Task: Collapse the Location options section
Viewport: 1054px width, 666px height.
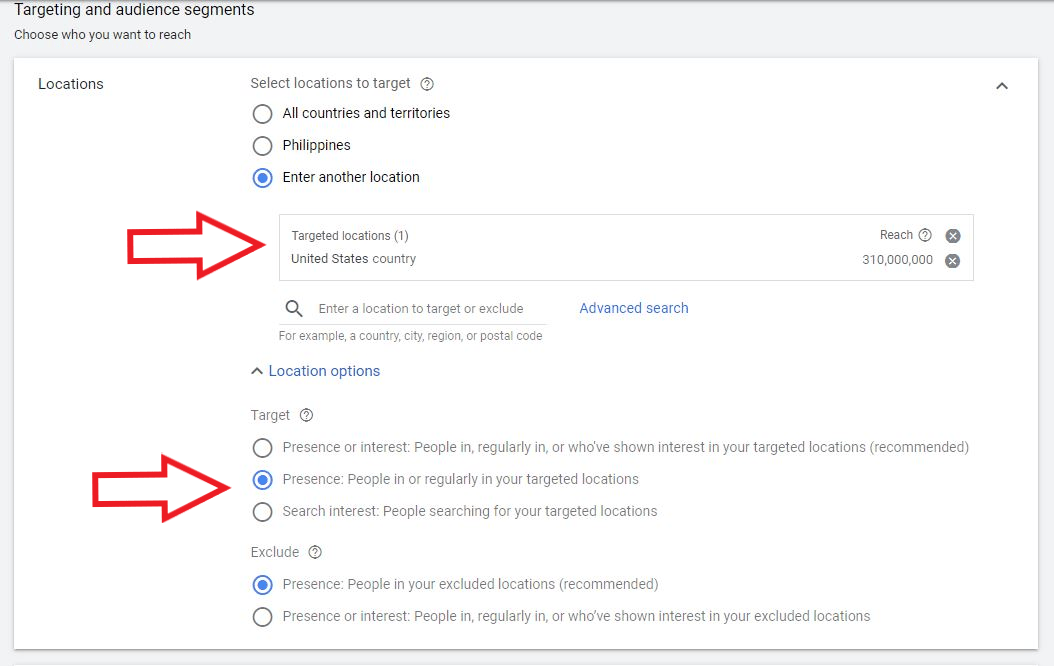Action: [x=315, y=371]
